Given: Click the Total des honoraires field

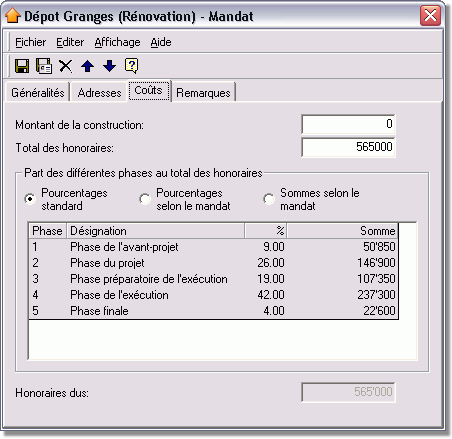Looking at the screenshot, I should [348, 147].
